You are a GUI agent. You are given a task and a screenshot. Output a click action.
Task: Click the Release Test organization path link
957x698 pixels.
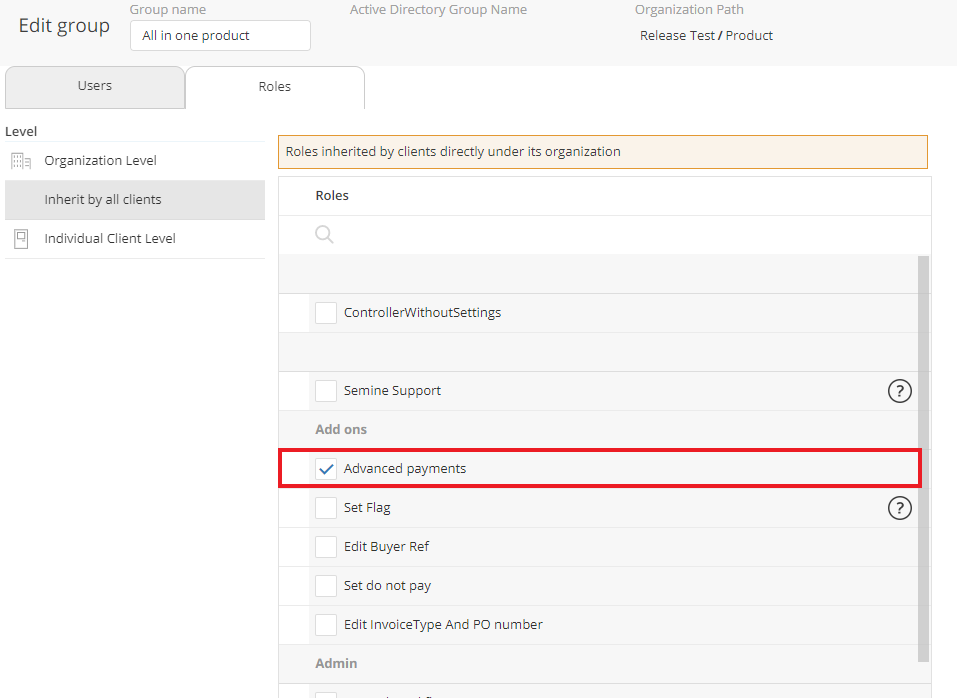click(677, 36)
